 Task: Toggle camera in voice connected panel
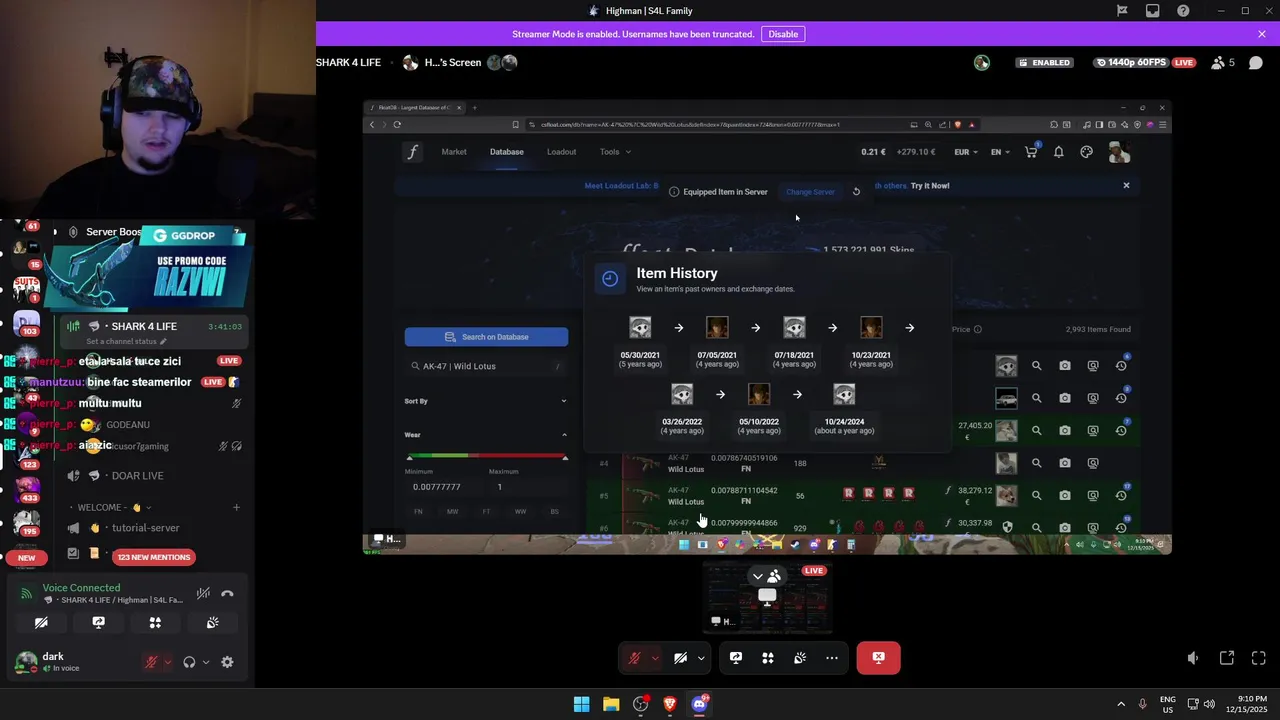(x=41, y=623)
